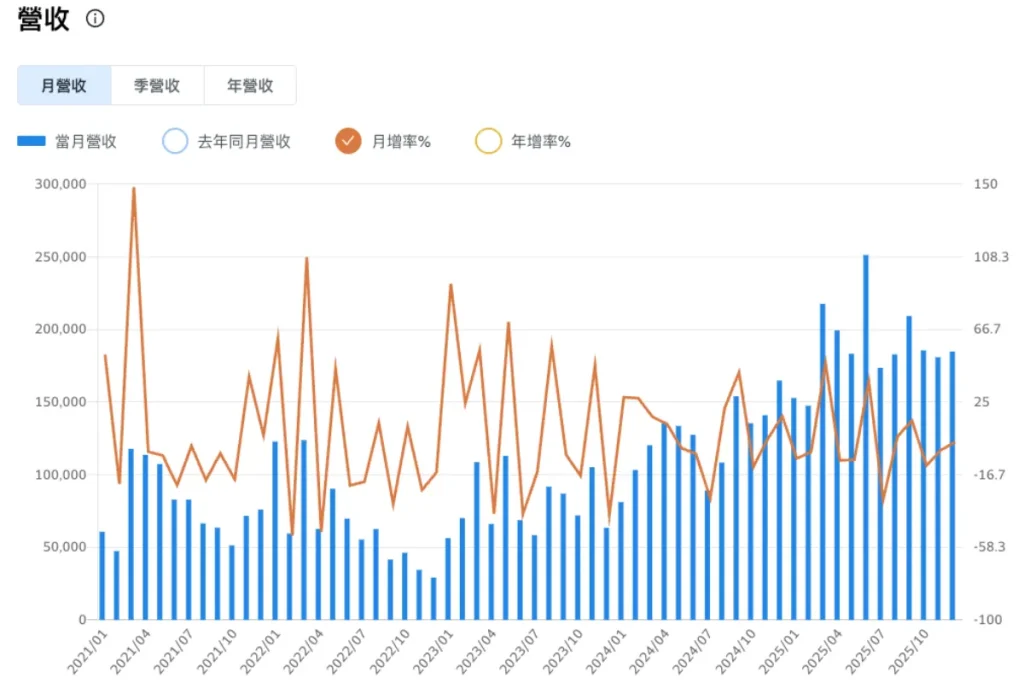
Task: Click the 營收 heading text
Action: [x=43, y=18]
